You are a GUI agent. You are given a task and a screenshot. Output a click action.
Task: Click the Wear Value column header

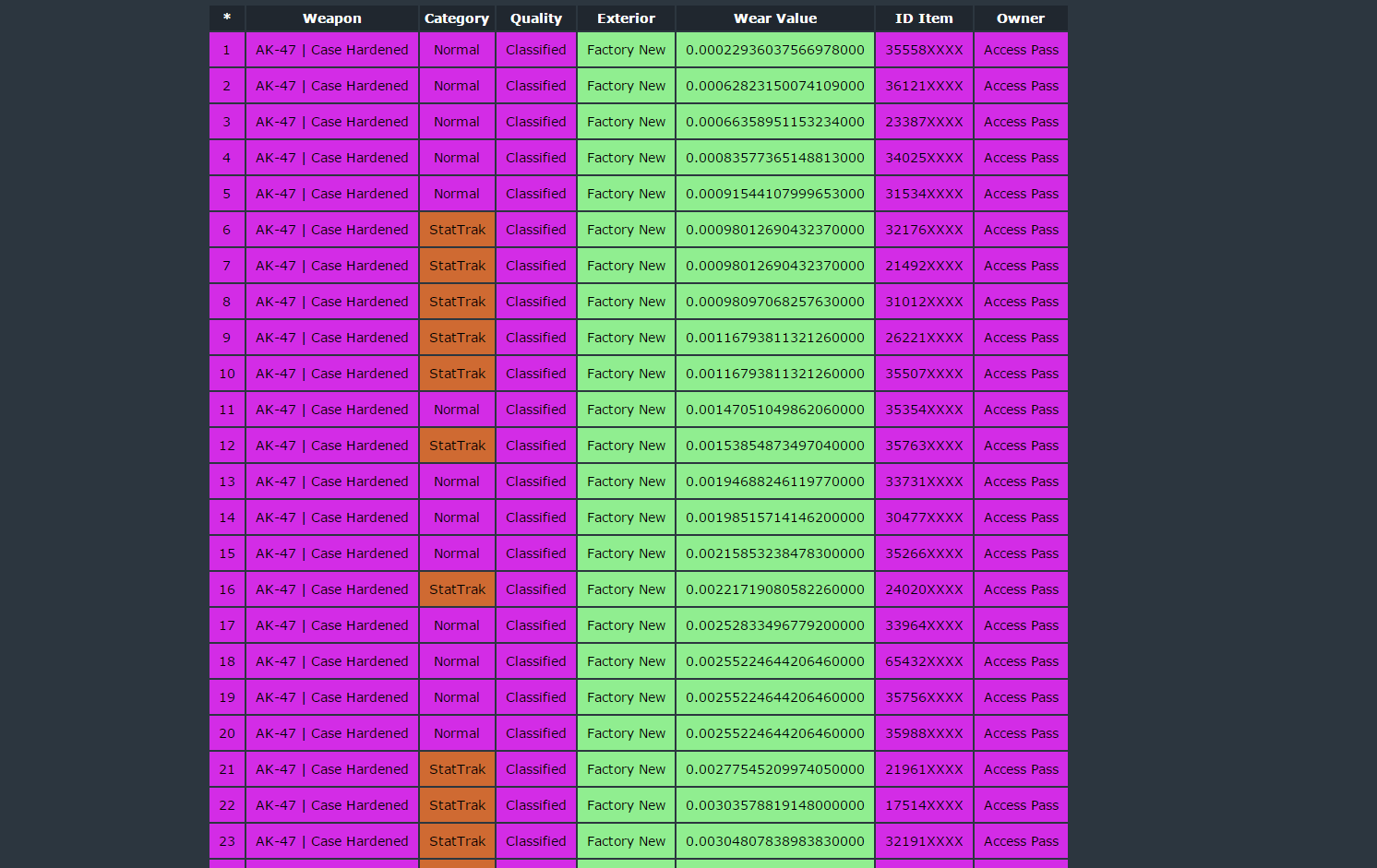[775, 18]
